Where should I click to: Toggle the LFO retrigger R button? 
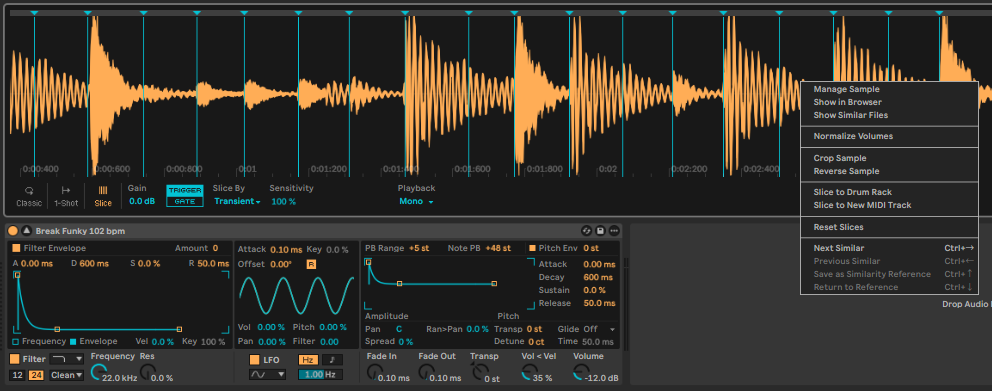tap(311, 264)
